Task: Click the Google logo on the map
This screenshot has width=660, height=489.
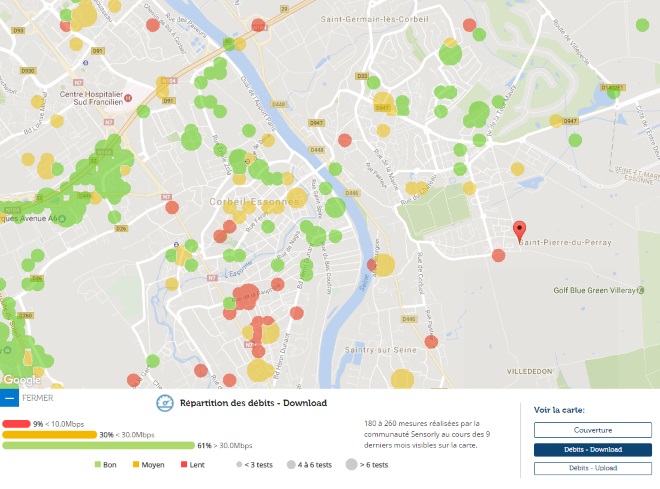Action: (22, 380)
